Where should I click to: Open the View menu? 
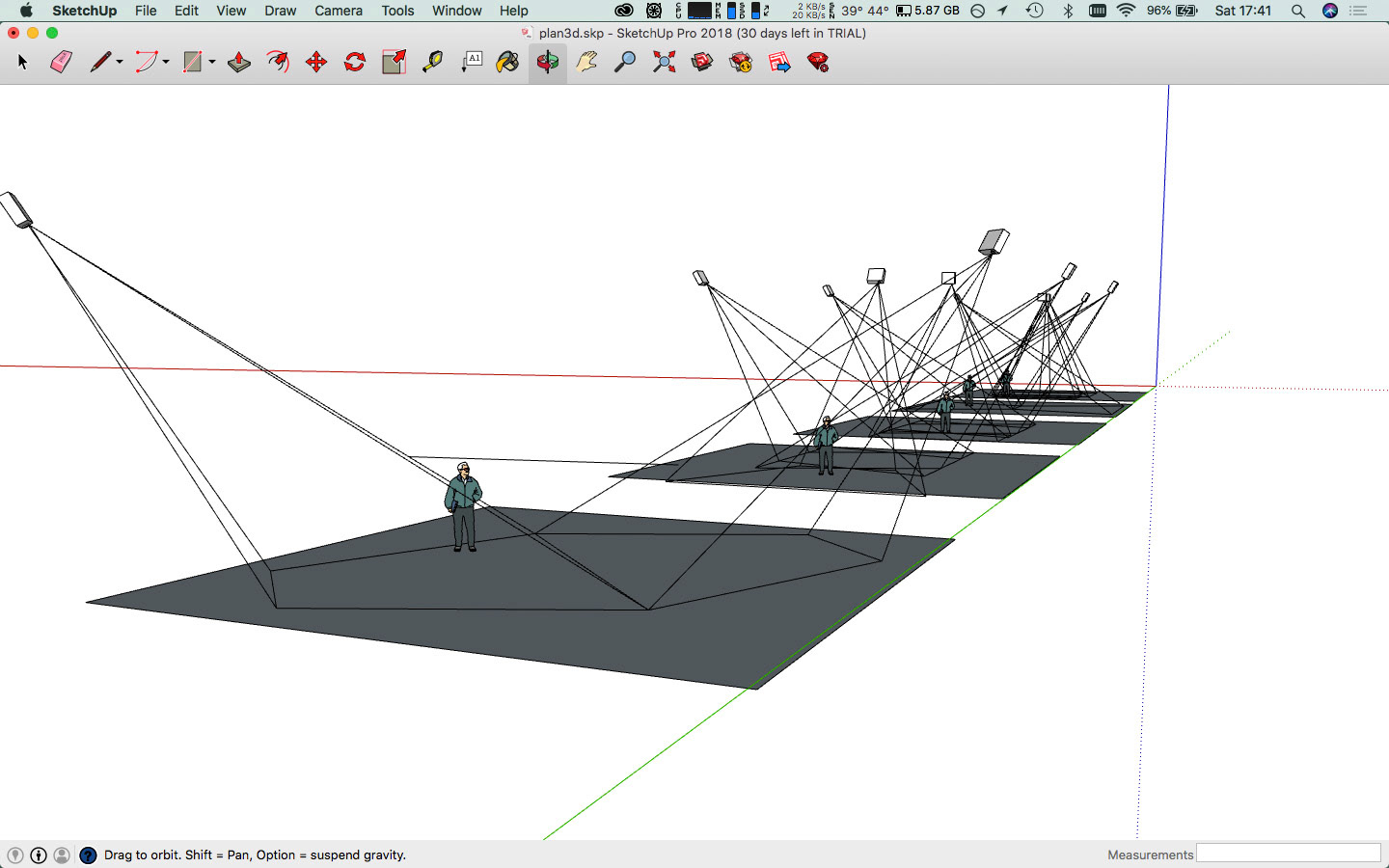(231, 11)
